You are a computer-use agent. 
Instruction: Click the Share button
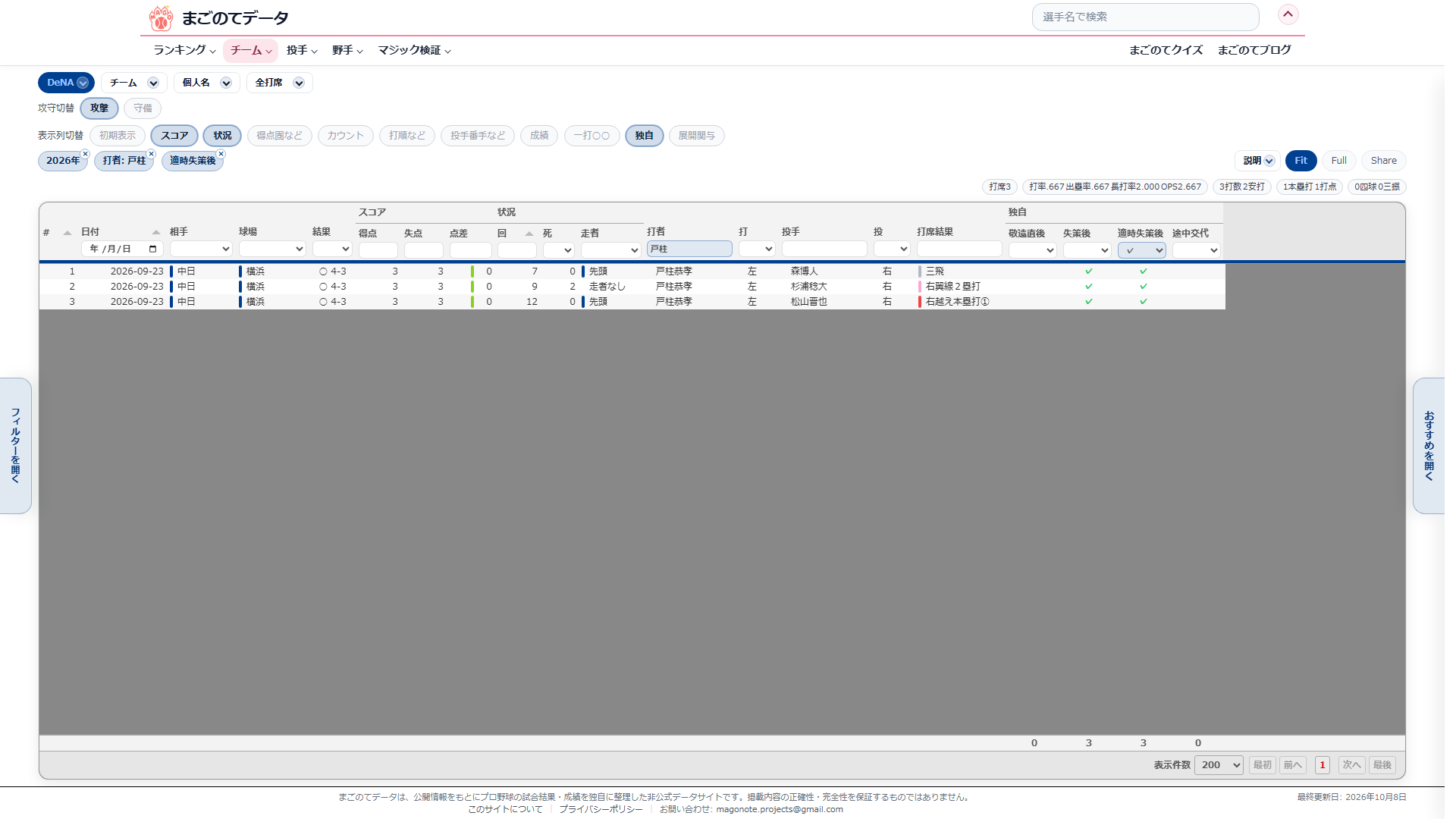click(1383, 161)
